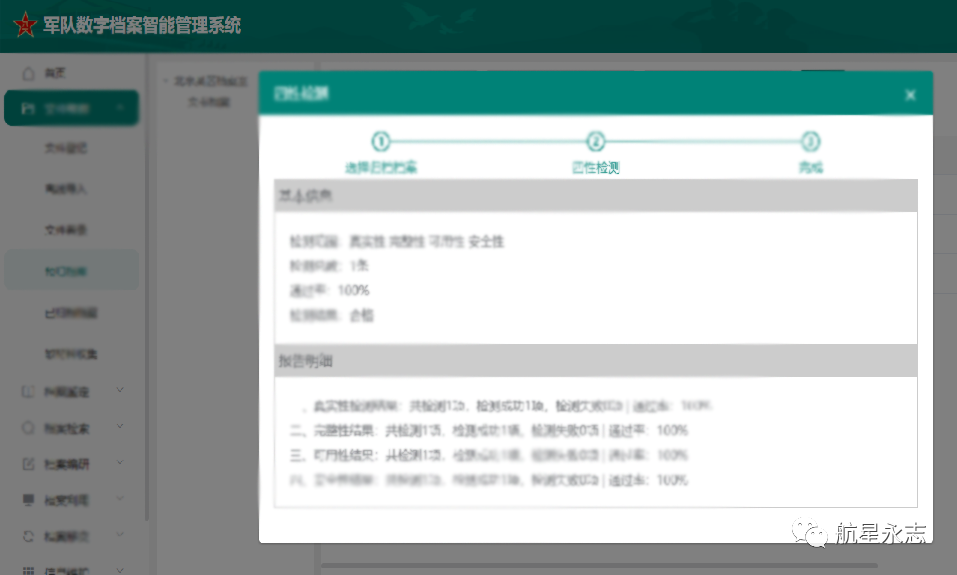Screen dimensions: 957x575
Task: Click step 1 circle in wizard
Action: [x=381, y=142]
